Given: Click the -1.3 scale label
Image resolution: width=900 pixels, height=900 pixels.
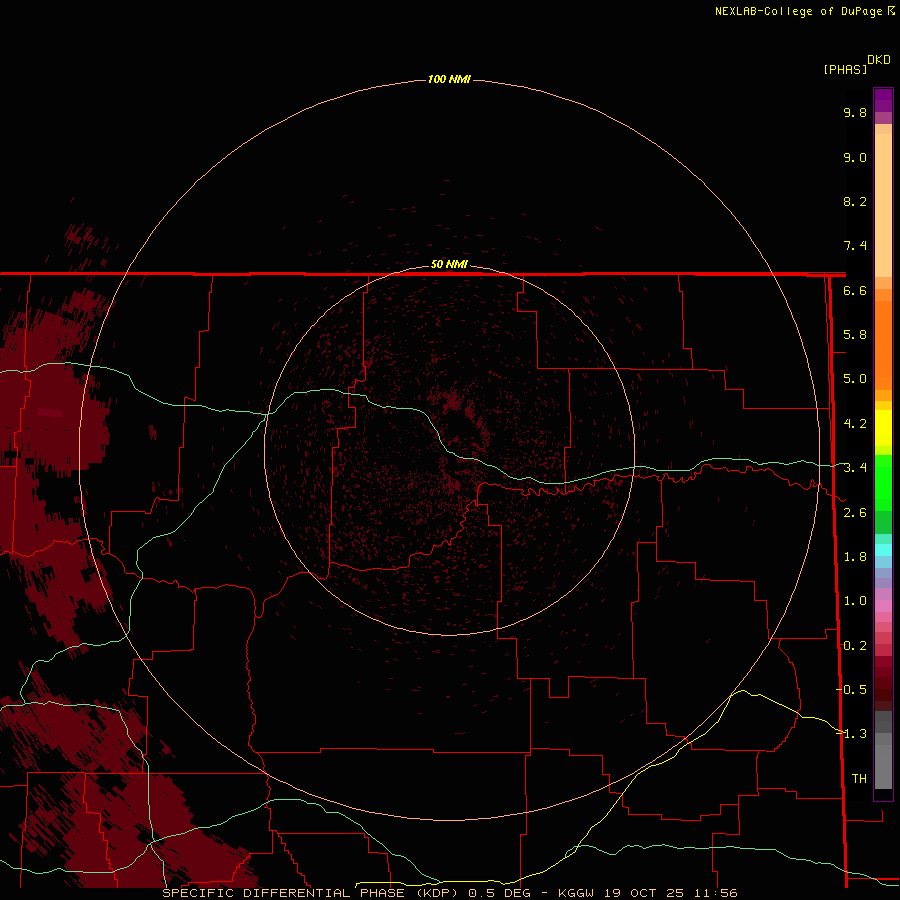Looking at the screenshot, I should click(851, 734).
